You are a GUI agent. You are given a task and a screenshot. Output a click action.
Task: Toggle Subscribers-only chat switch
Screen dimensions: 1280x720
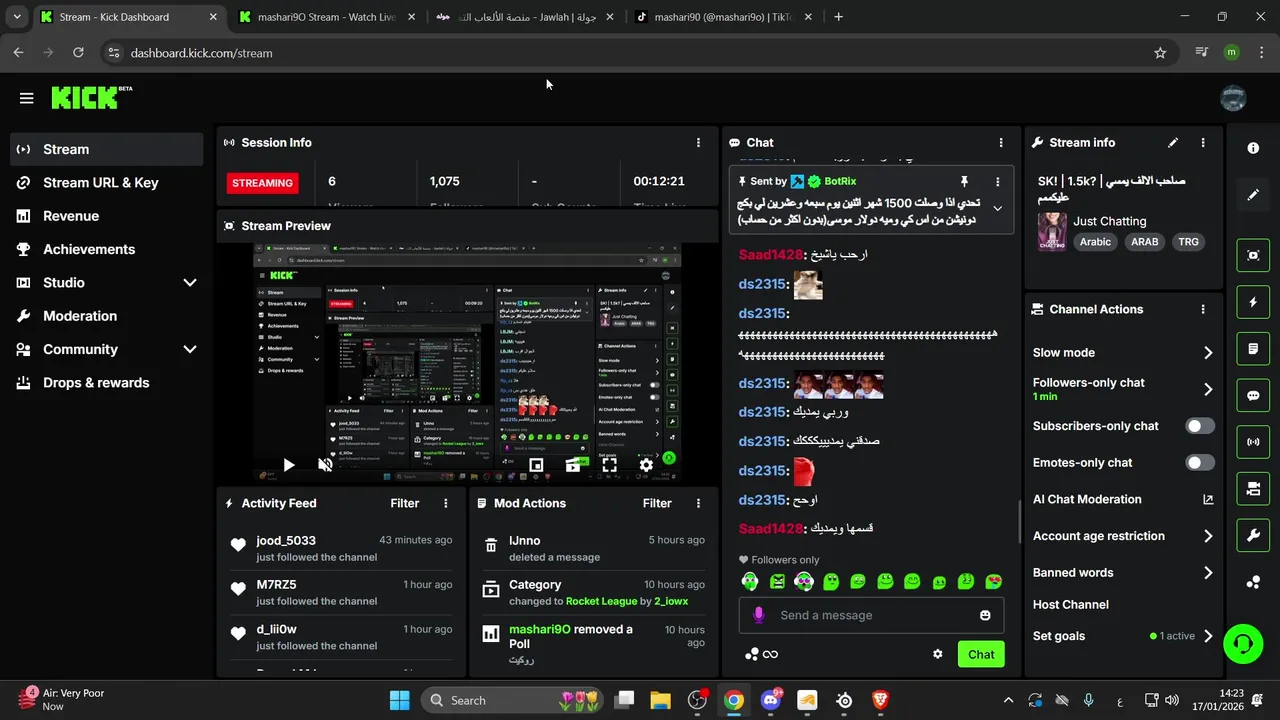pyautogui.click(x=1200, y=426)
